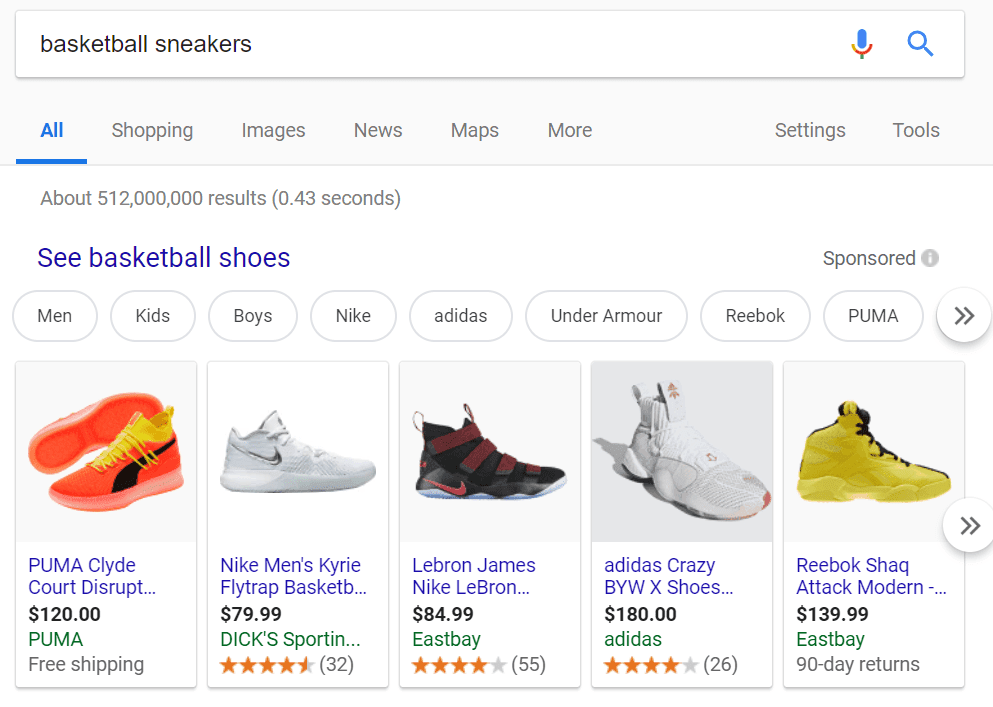993x707 pixels.
Task: Click the Eastbay seller under $84.99
Action: pyautogui.click(x=446, y=639)
